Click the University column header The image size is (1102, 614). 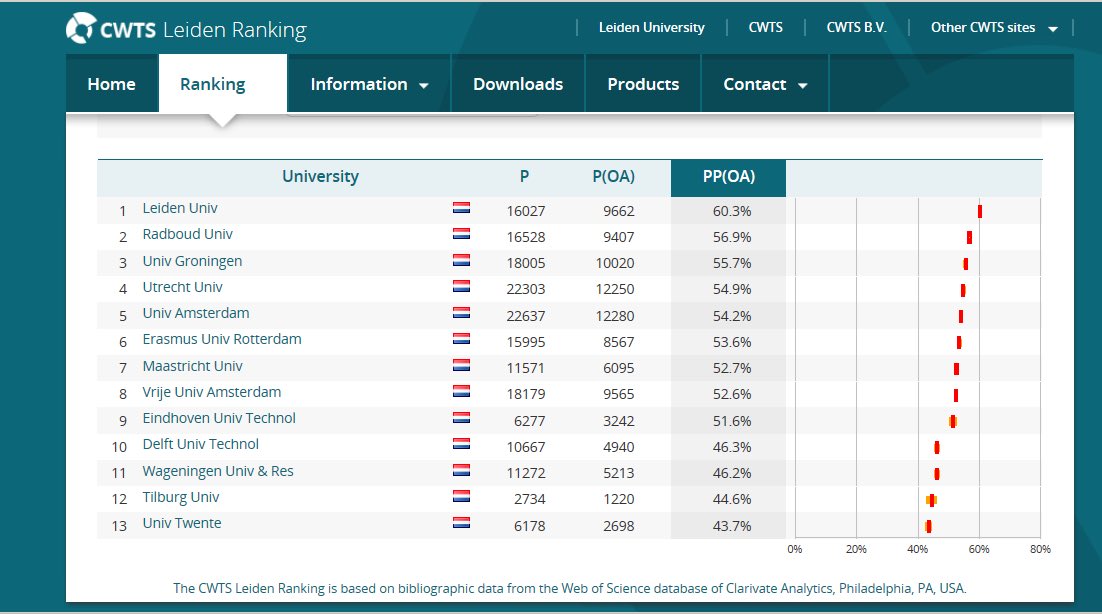pos(320,177)
